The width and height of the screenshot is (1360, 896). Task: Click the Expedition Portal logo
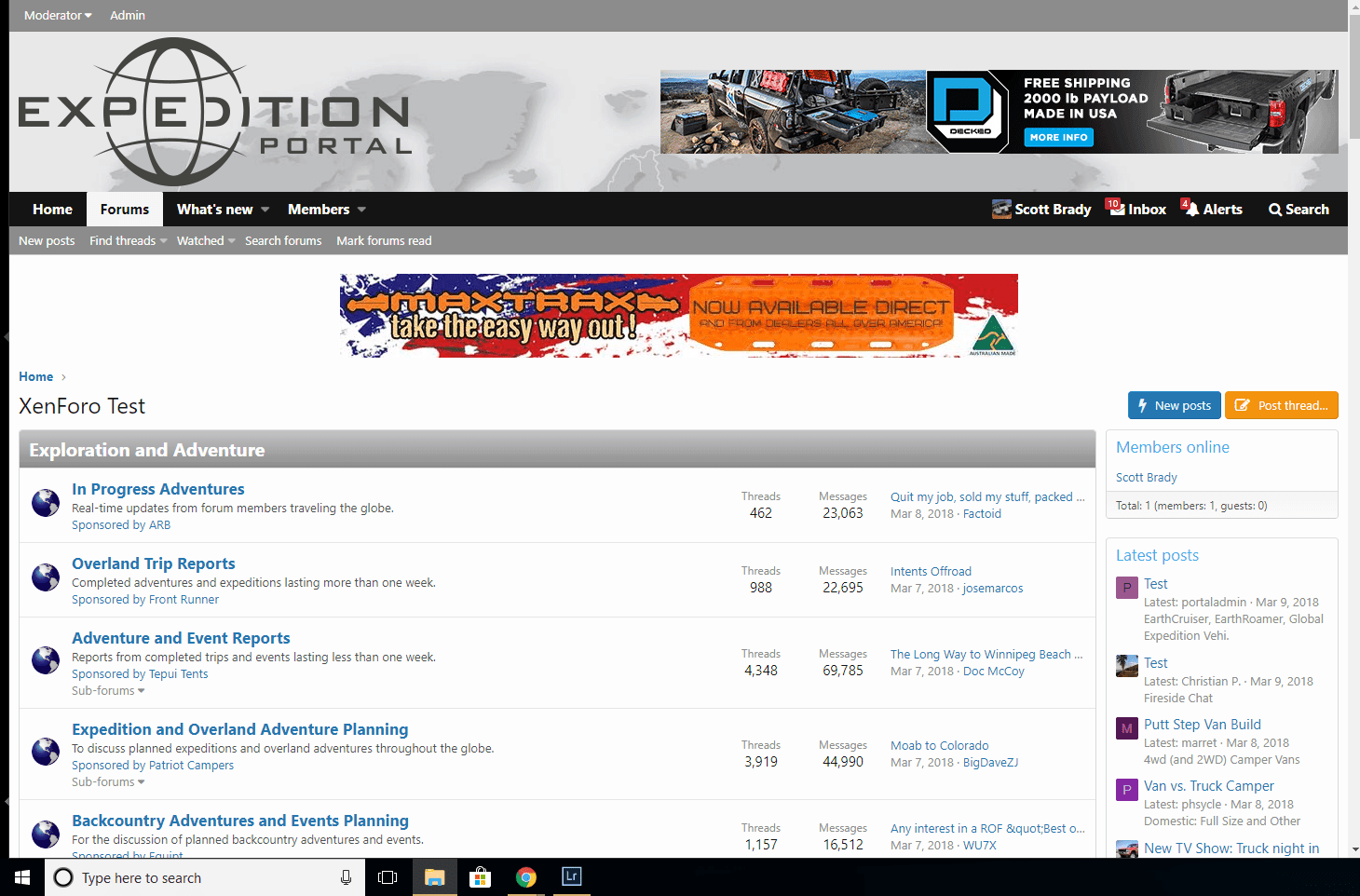(214, 113)
